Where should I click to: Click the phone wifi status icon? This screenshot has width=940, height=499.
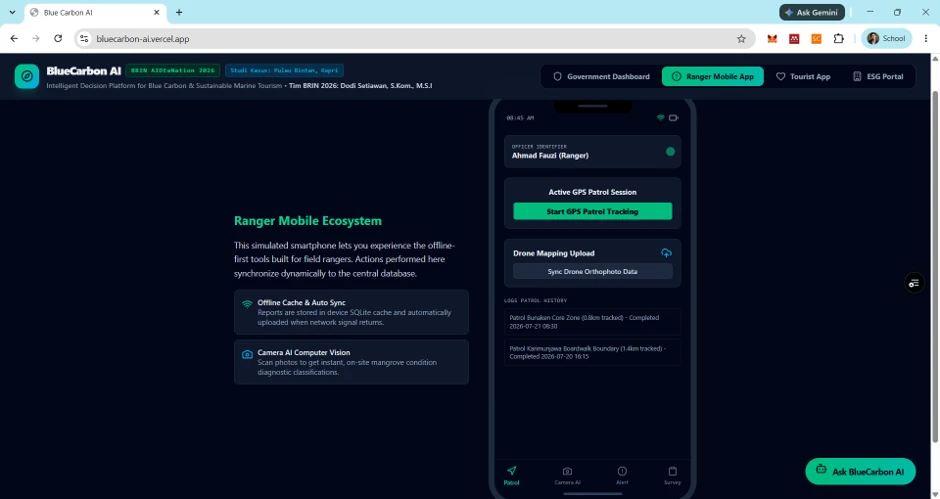click(661, 118)
